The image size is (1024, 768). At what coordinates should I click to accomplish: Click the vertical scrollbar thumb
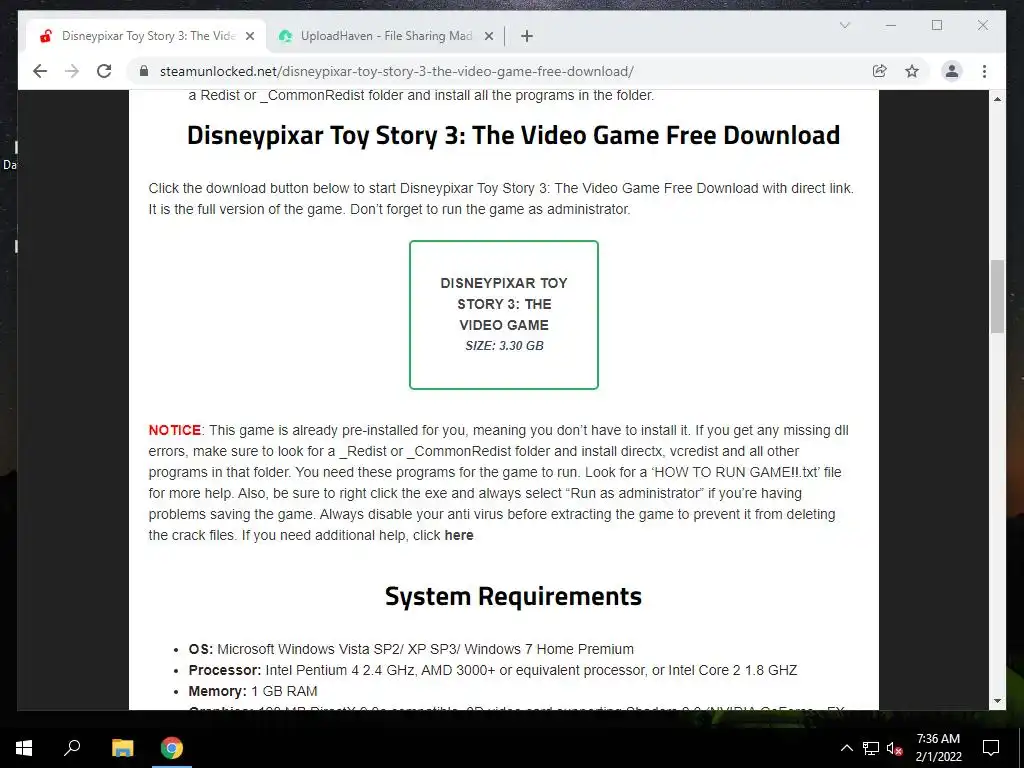click(x=997, y=296)
